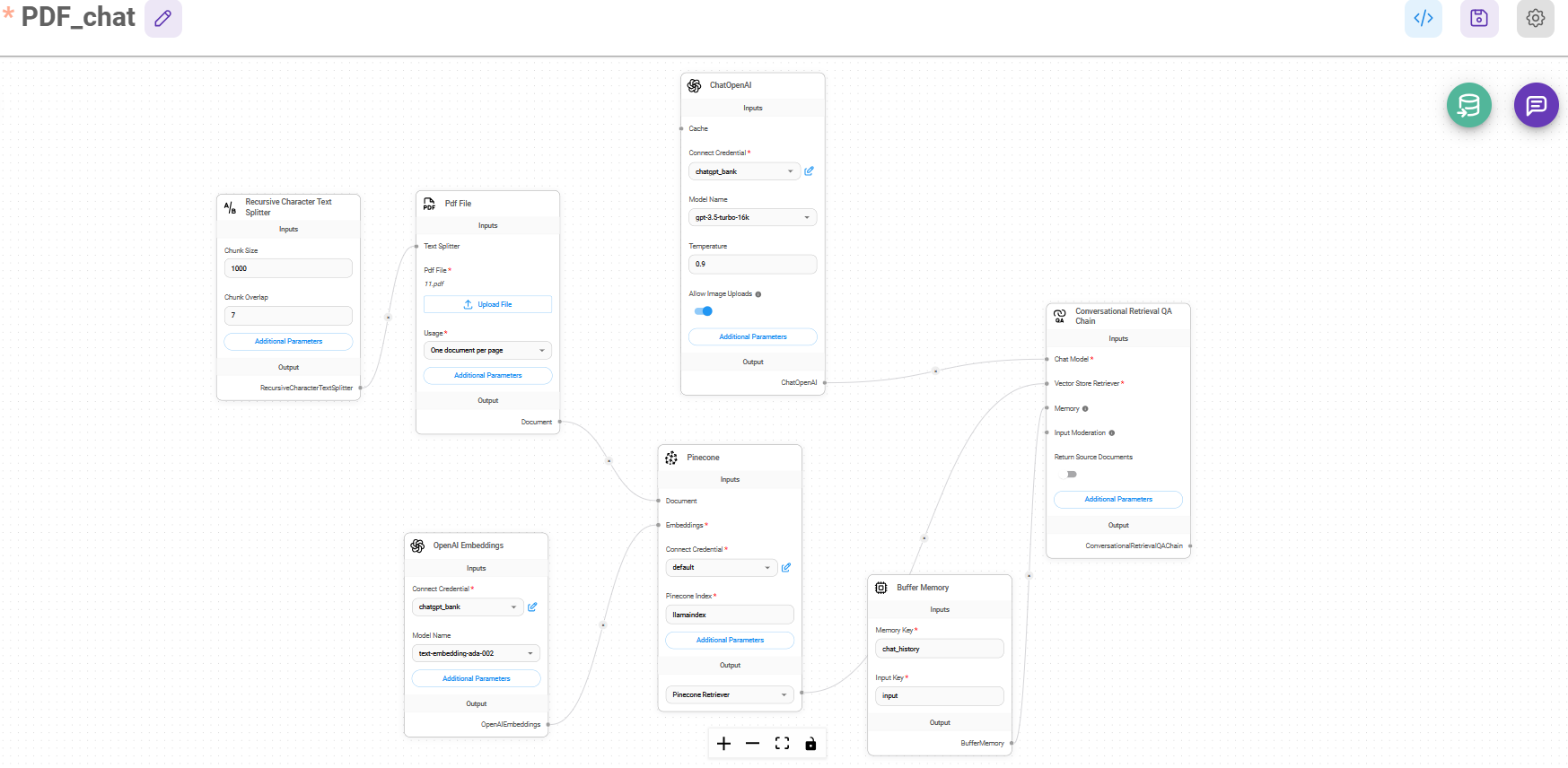The width and height of the screenshot is (1568, 768).
Task: Open the purple chat message button
Action: tap(1537, 105)
